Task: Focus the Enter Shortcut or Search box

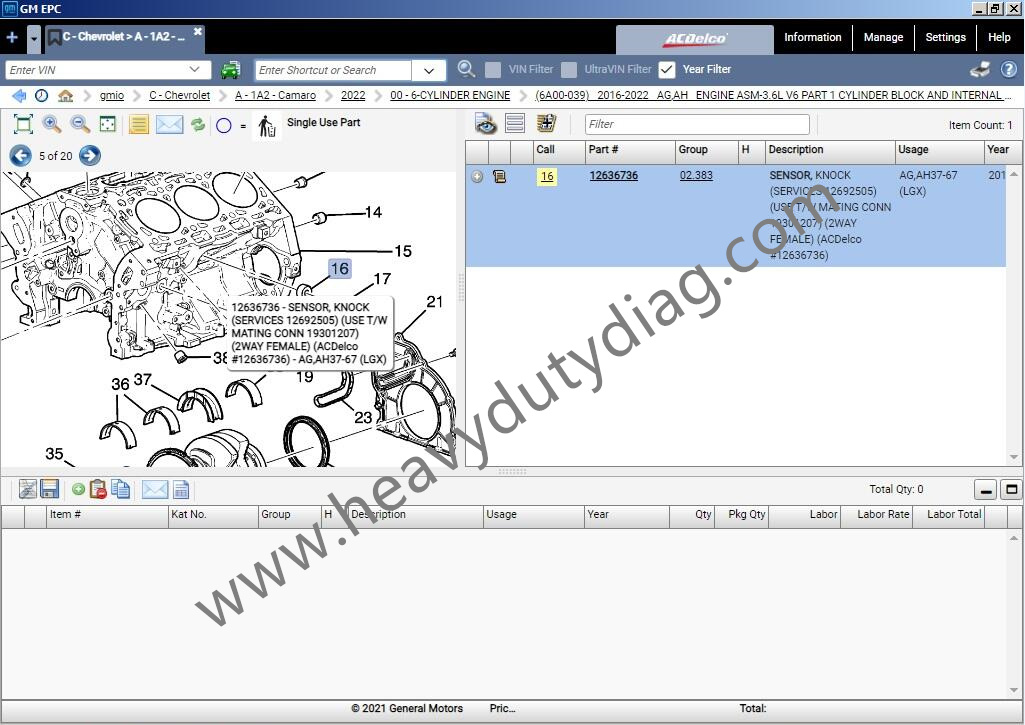Action: 333,70
